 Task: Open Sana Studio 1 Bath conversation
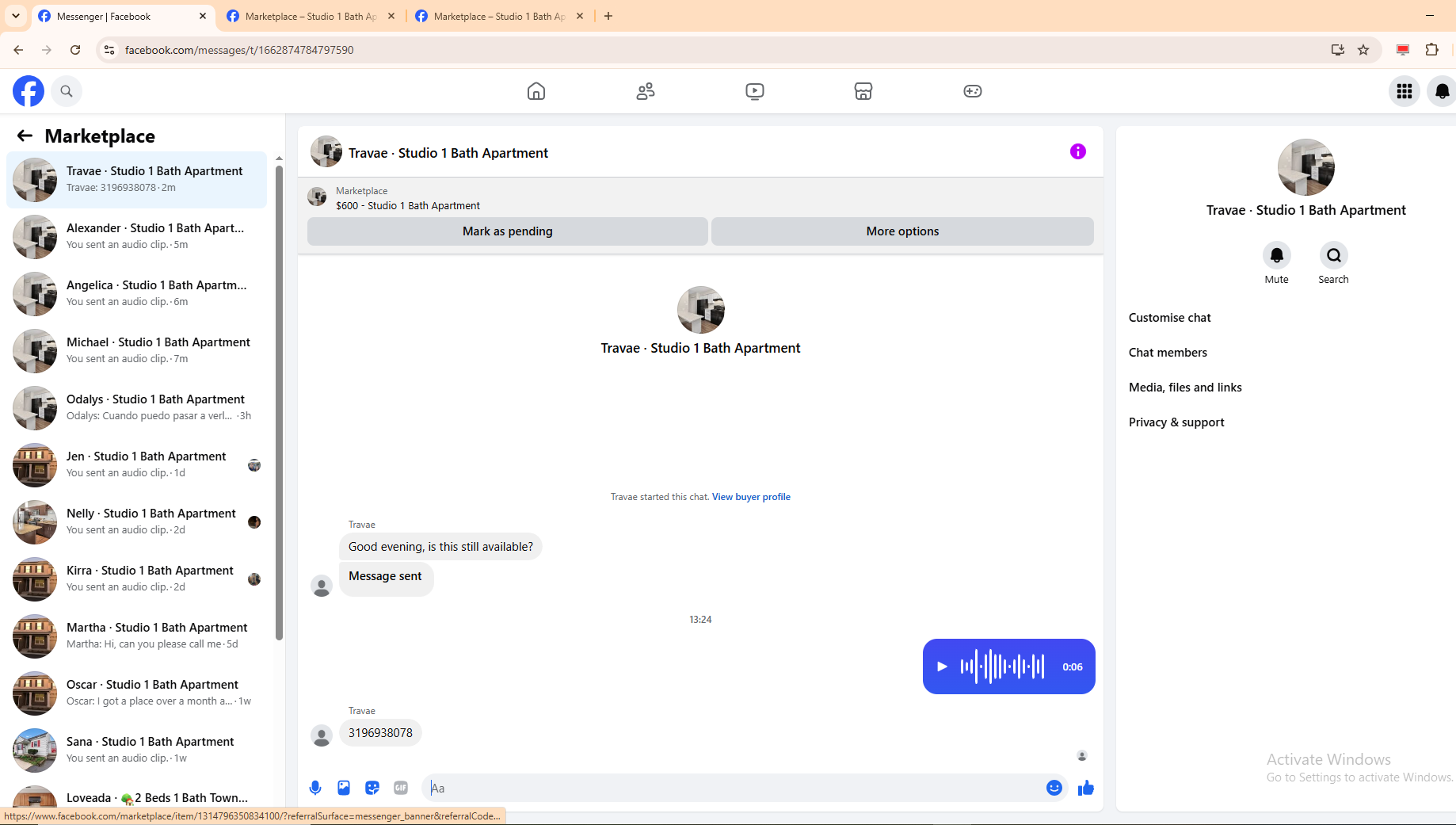coord(136,751)
